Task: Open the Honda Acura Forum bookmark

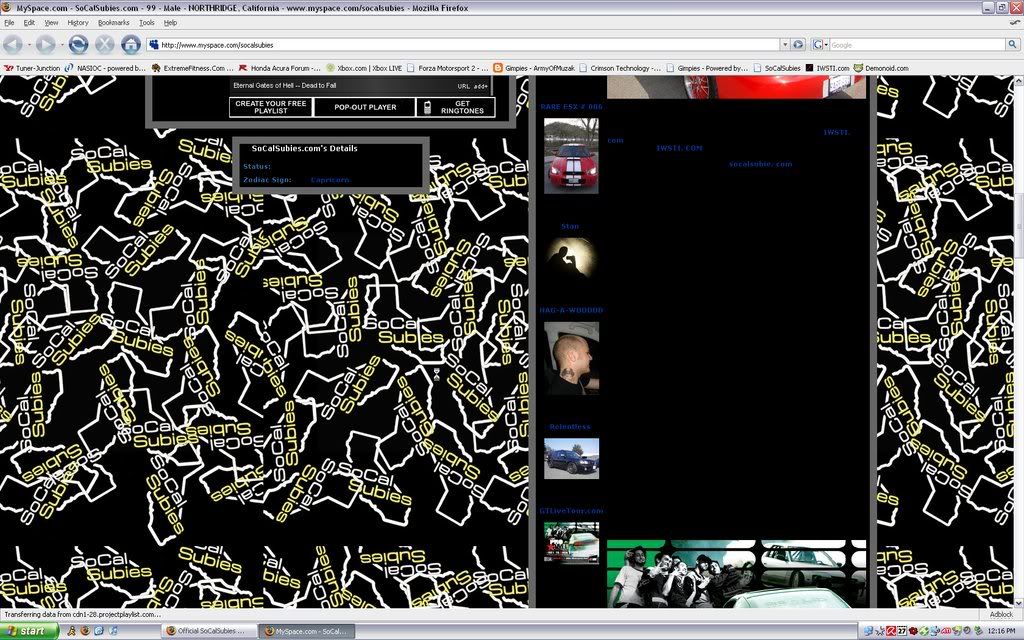Action: [x=280, y=68]
